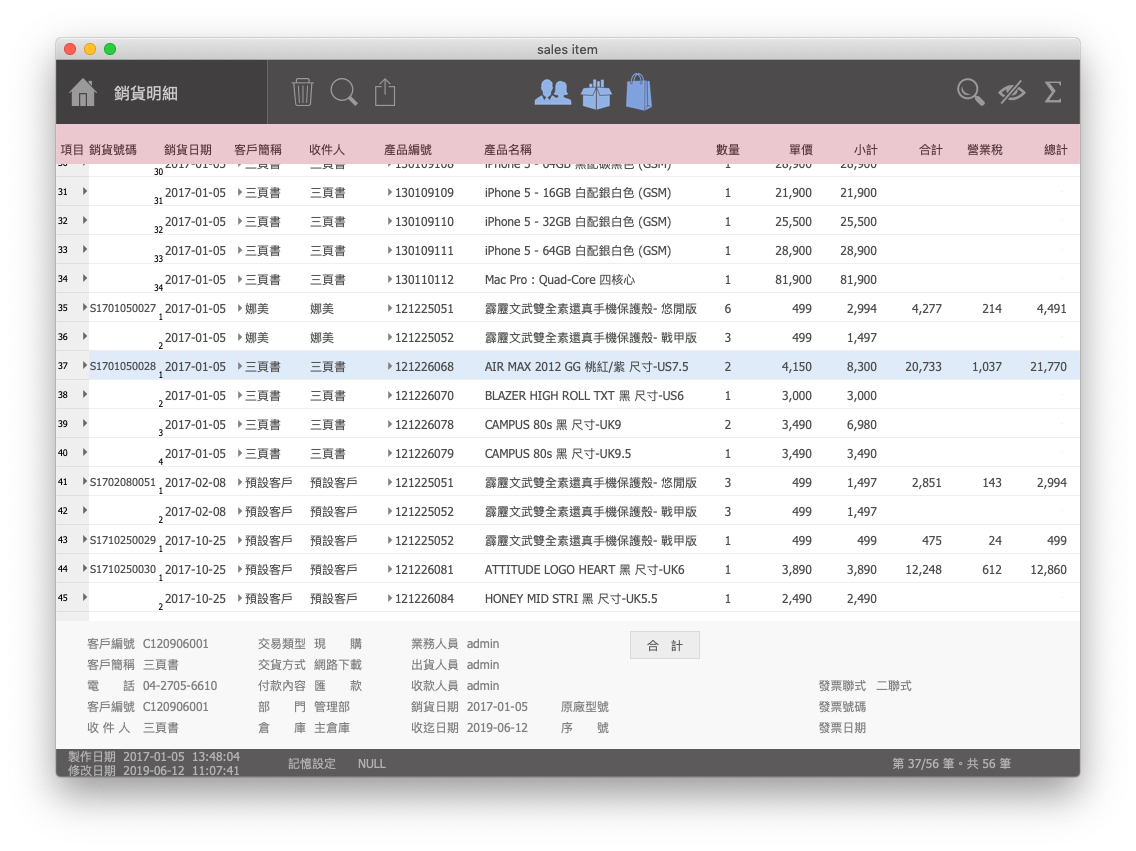This screenshot has width=1136, height=851.
Task: Open customer arrow in row 44 預設客戶
Action: (x=240, y=569)
